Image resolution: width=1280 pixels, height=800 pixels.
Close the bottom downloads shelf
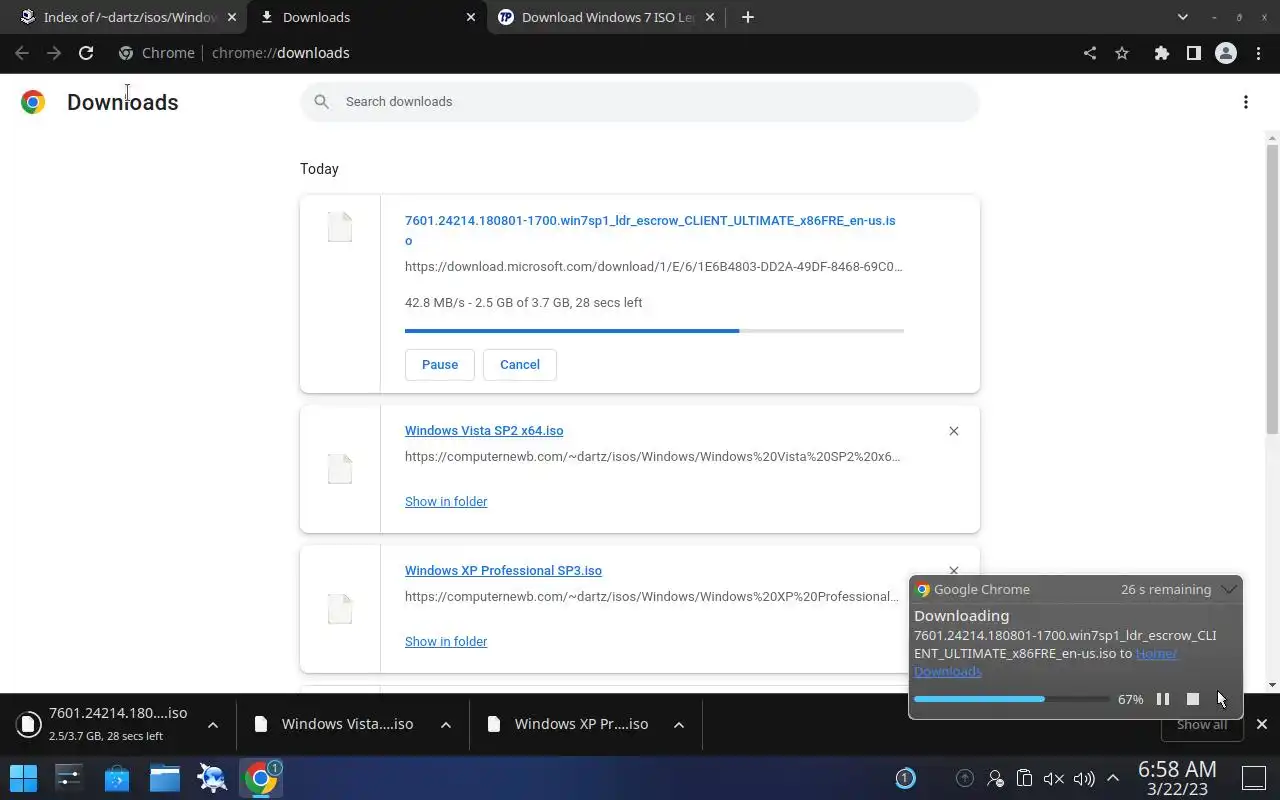click(1261, 724)
